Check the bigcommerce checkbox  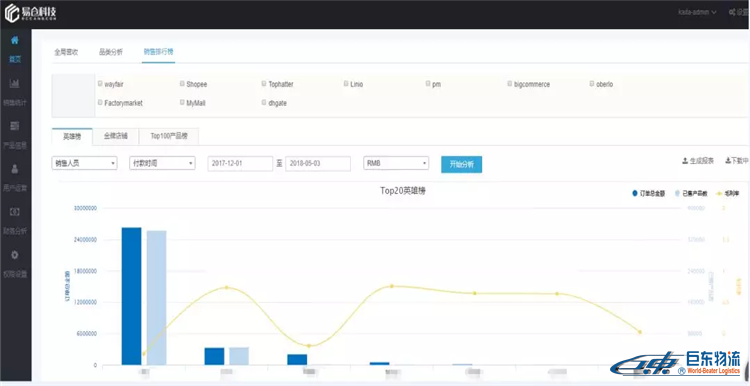[510, 83]
